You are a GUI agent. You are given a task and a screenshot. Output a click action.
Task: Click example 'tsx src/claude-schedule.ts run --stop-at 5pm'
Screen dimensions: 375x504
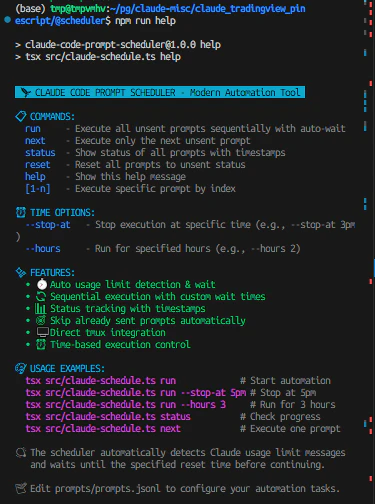pyautogui.click(x=136, y=393)
